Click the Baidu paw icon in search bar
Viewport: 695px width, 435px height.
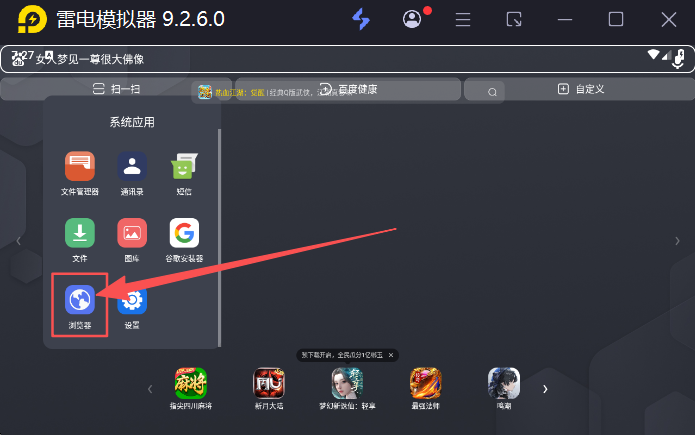click(18, 59)
